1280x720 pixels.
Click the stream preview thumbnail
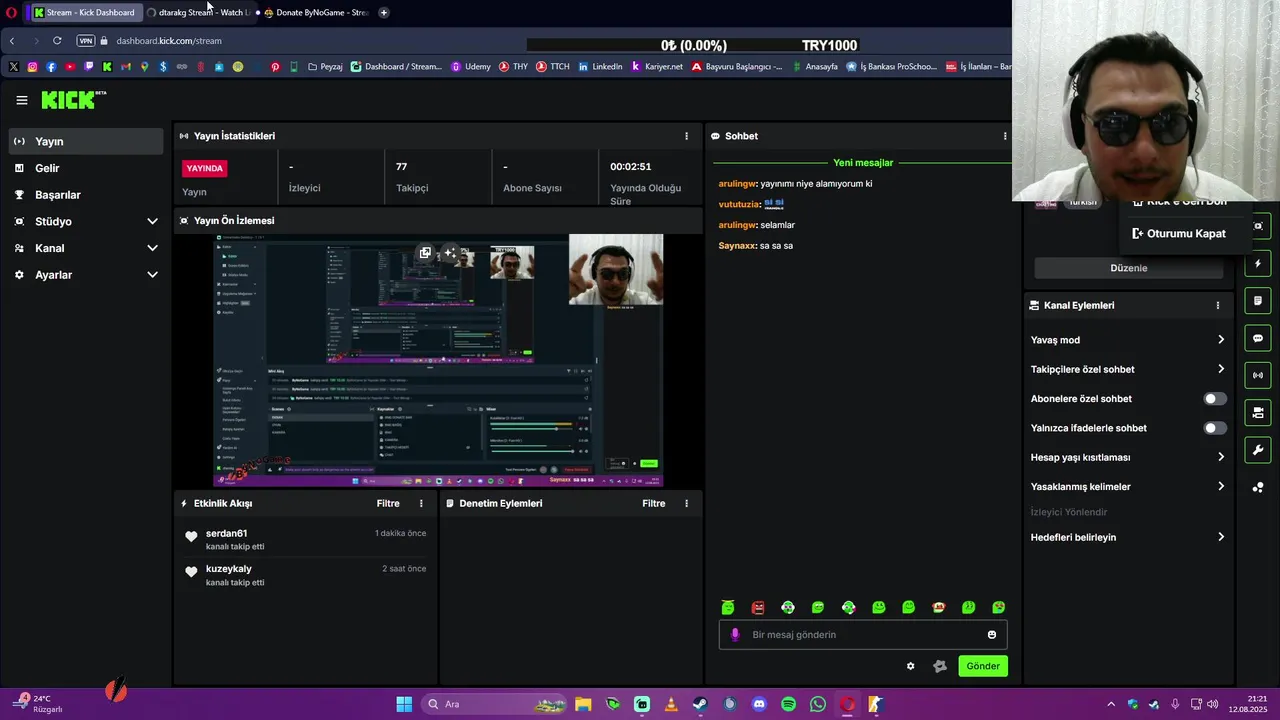[438, 361]
